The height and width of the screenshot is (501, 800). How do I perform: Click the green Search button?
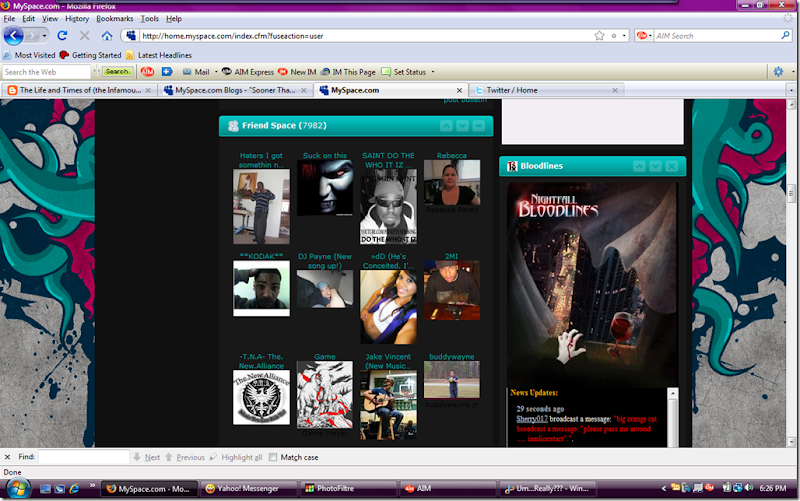[x=117, y=72]
